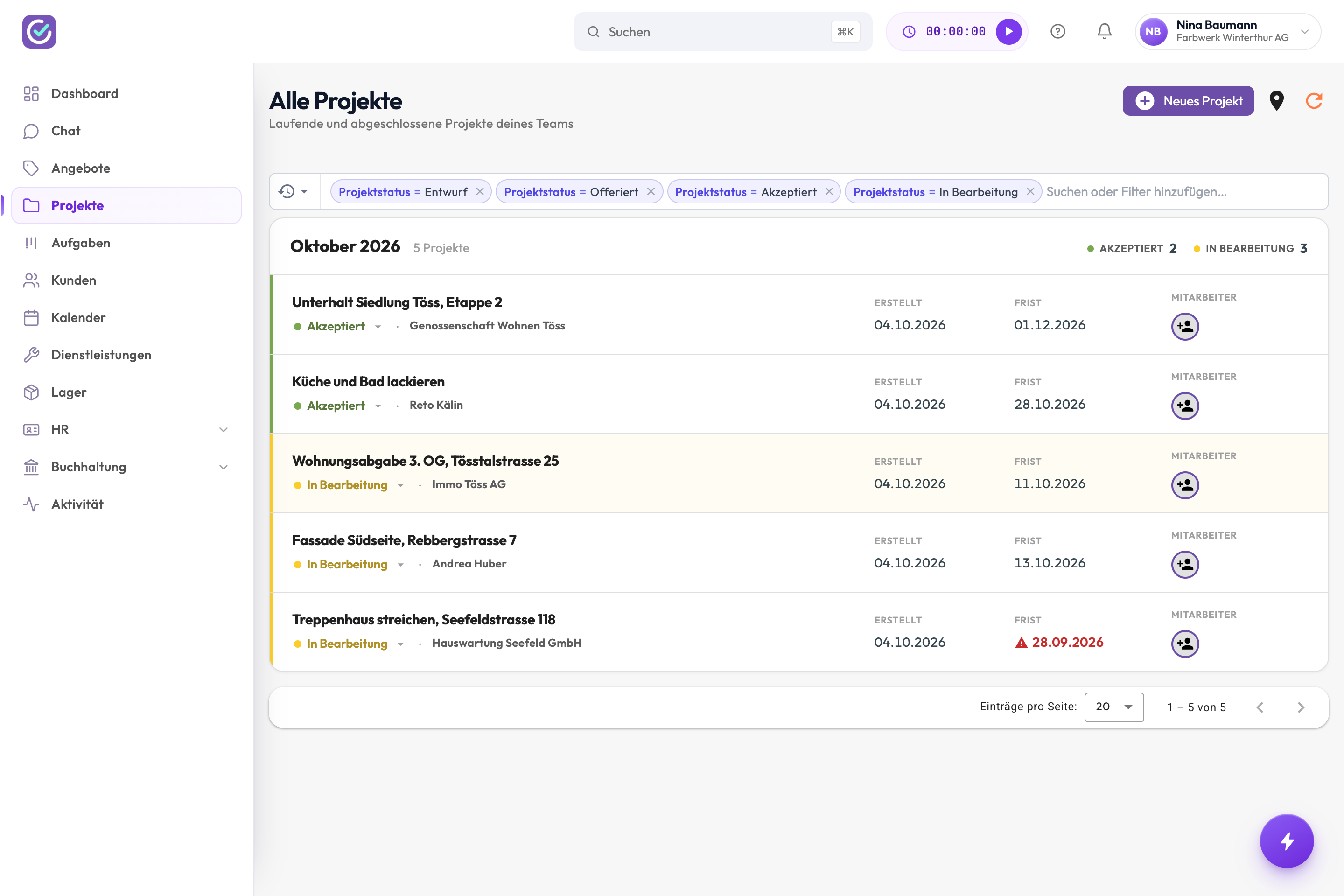Show projects on map pin icon

click(x=1277, y=101)
